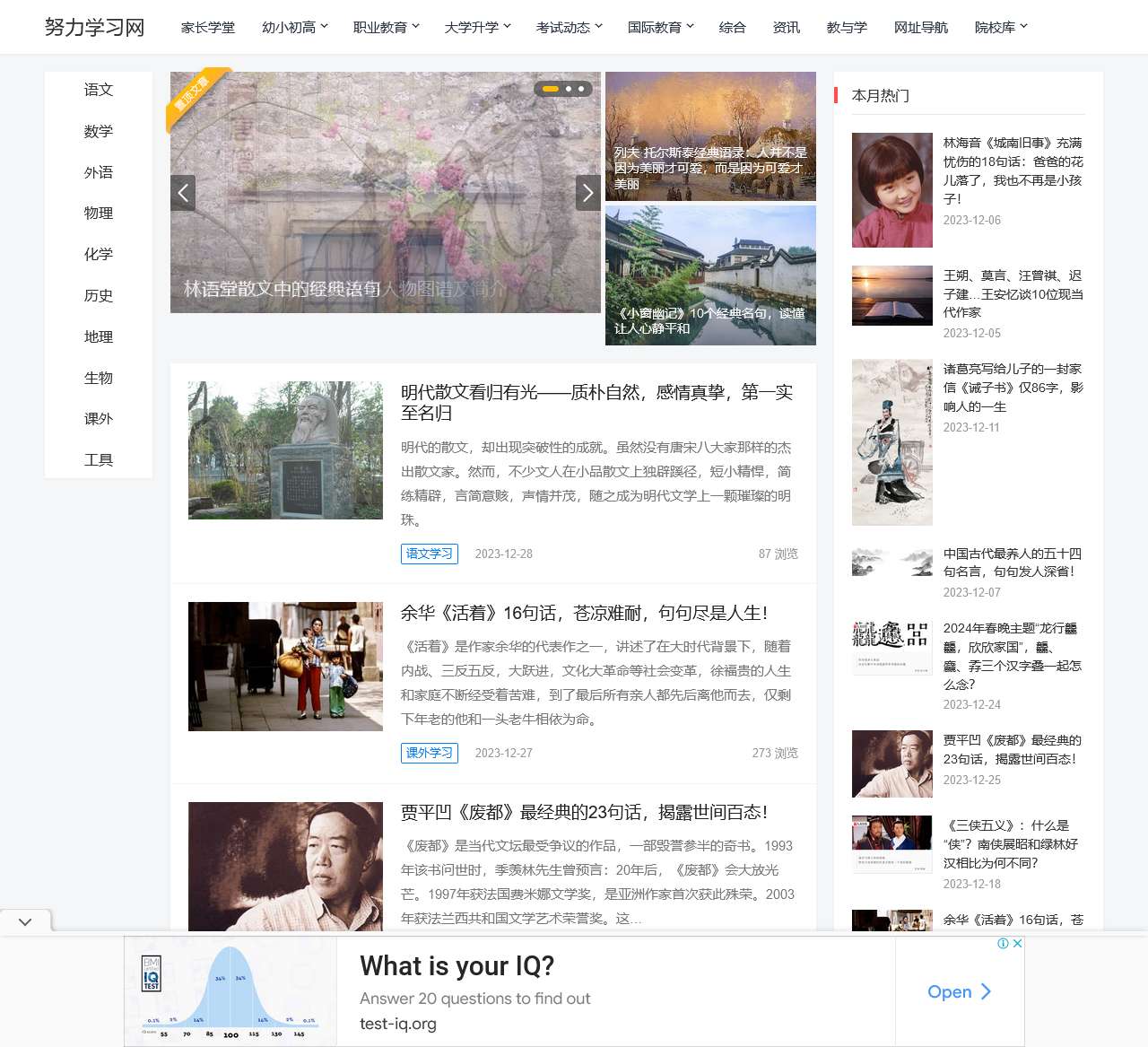Viewport: 1148px width, 1047px height.
Task: Close the IQ test advertisement
Action: coord(1018,943)
